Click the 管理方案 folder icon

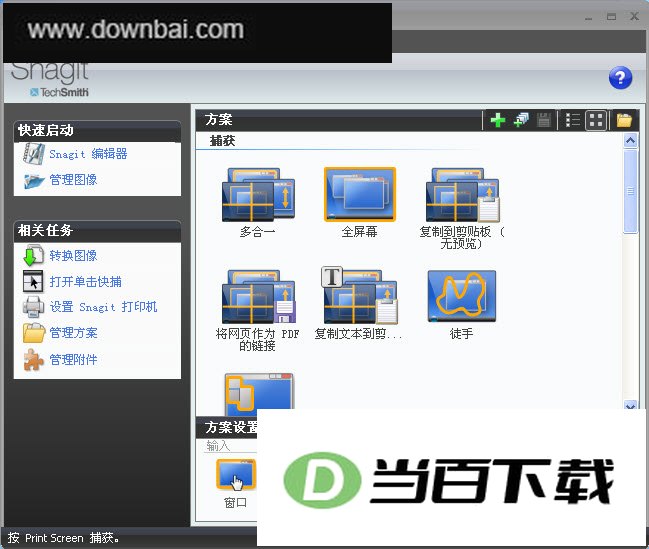[34, 333]
